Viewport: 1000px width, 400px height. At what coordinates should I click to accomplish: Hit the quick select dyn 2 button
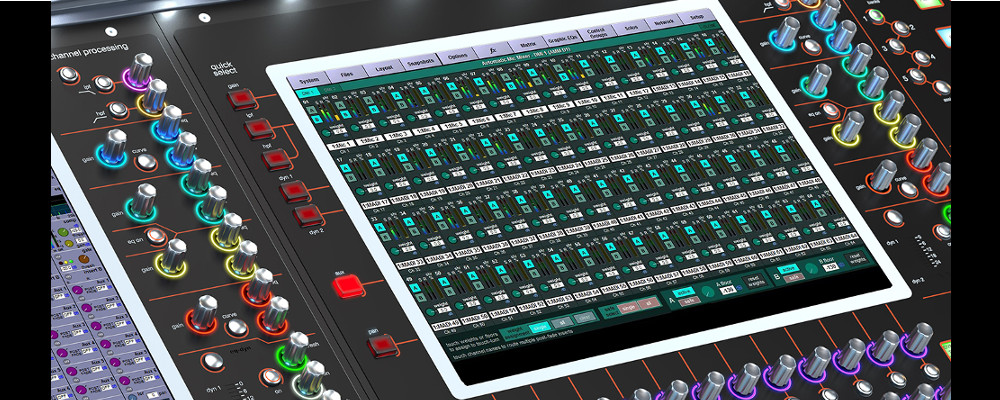[x=311, y=216]
